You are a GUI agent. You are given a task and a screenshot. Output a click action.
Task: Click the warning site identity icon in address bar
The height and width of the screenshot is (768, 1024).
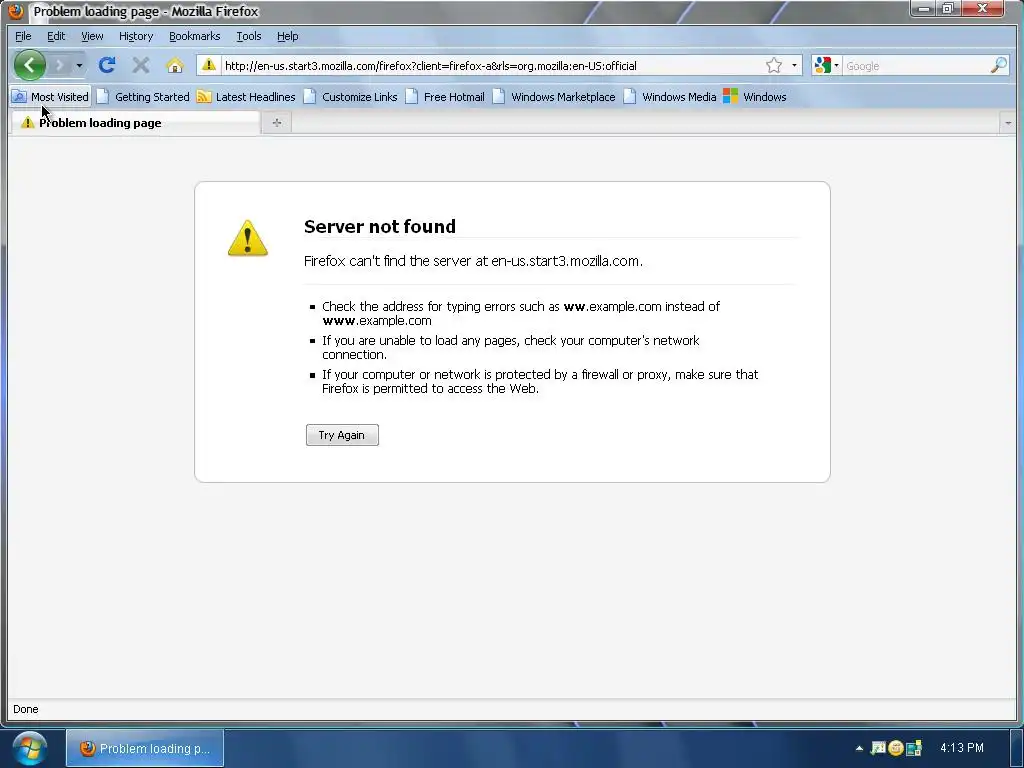click(208, 65)
